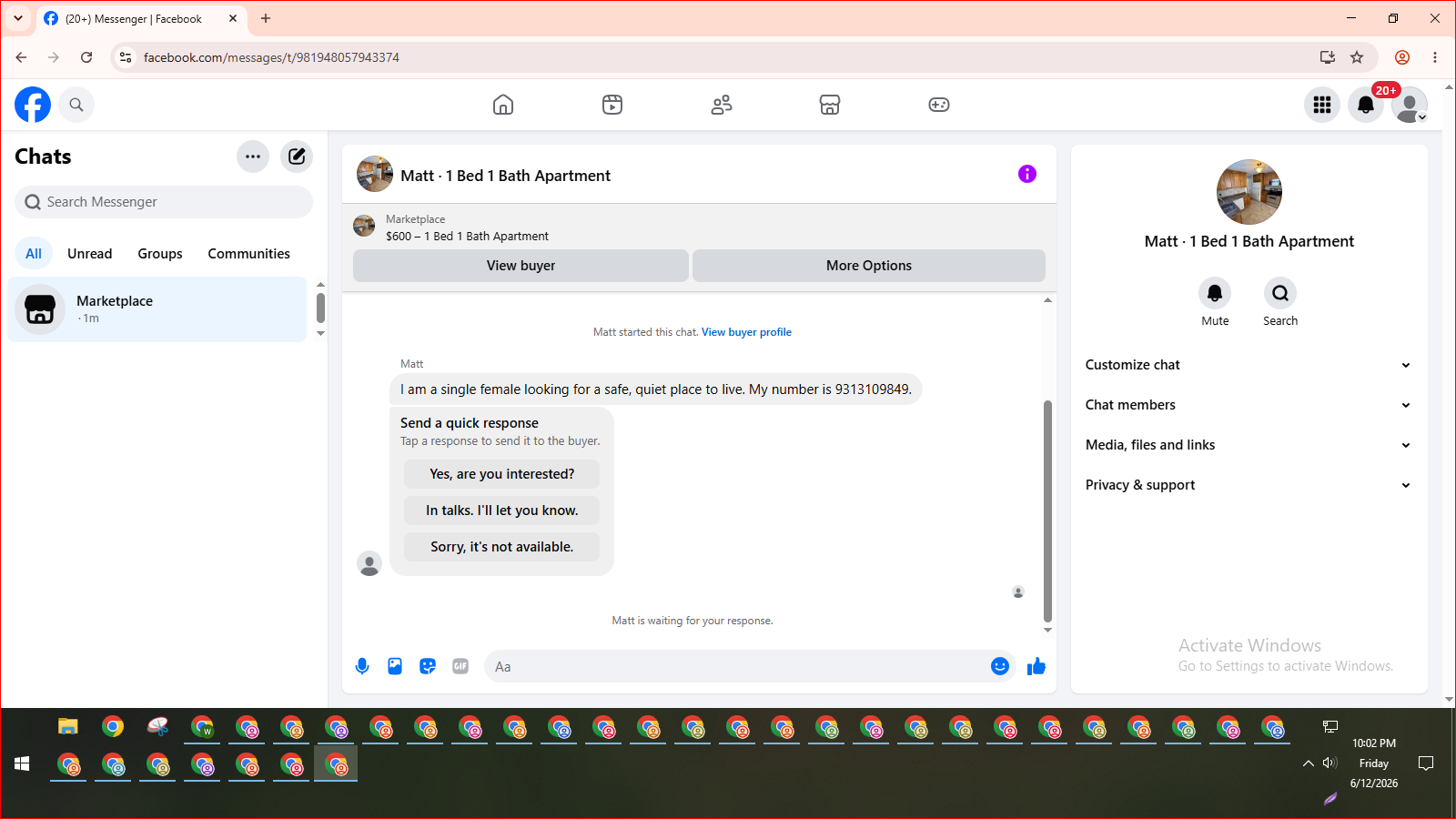Screen dimensions: 1456x819
Task: Click the system volume icon
Action: 1330,763
